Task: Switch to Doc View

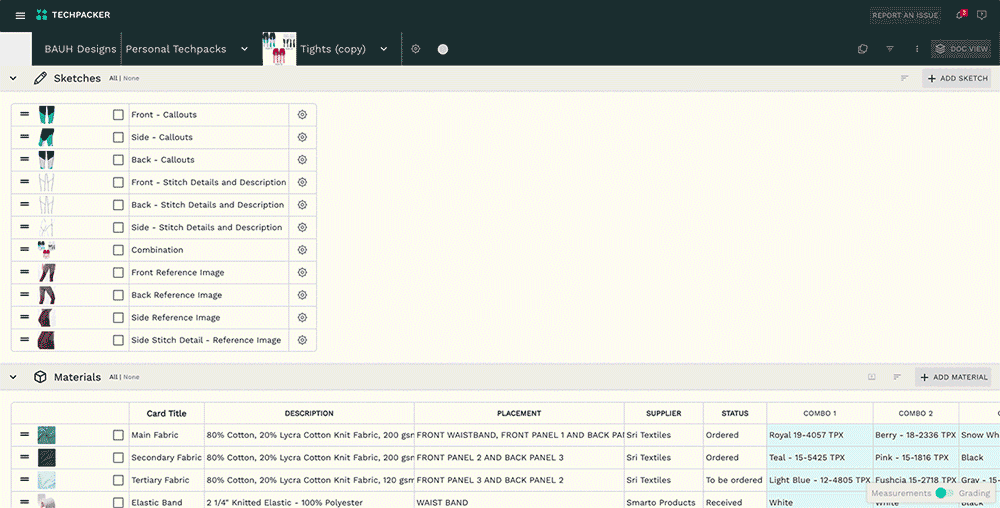Action: 960,48
